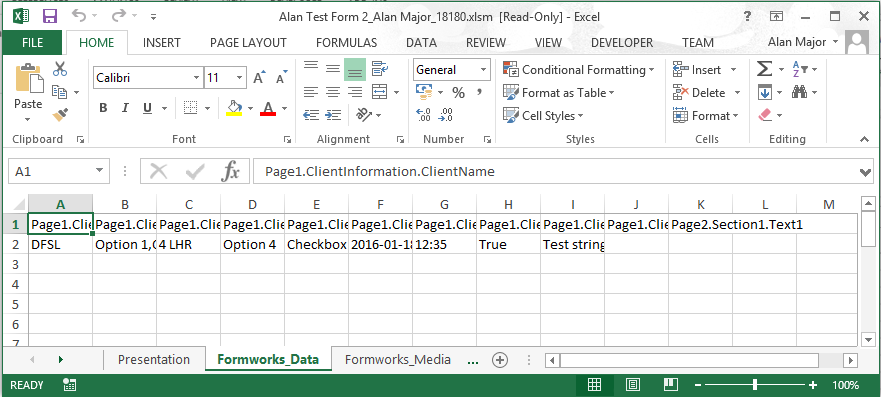The height and width of the screenshot is (397, 881).
Task: Open the Name Box dropdown arrow
Action: 99,171
